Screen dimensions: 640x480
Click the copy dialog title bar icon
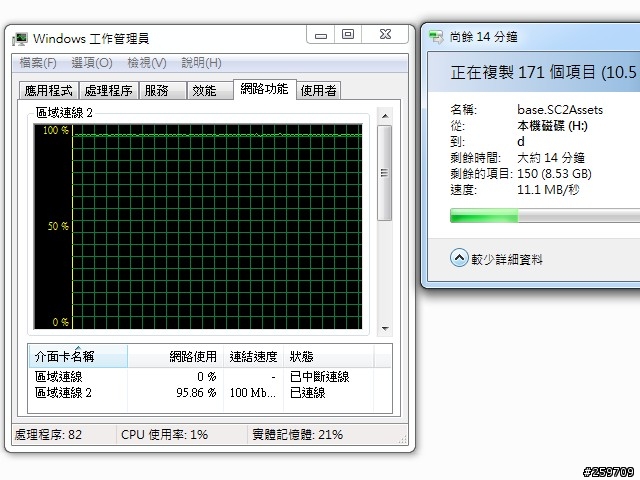(x=436, y=37)
